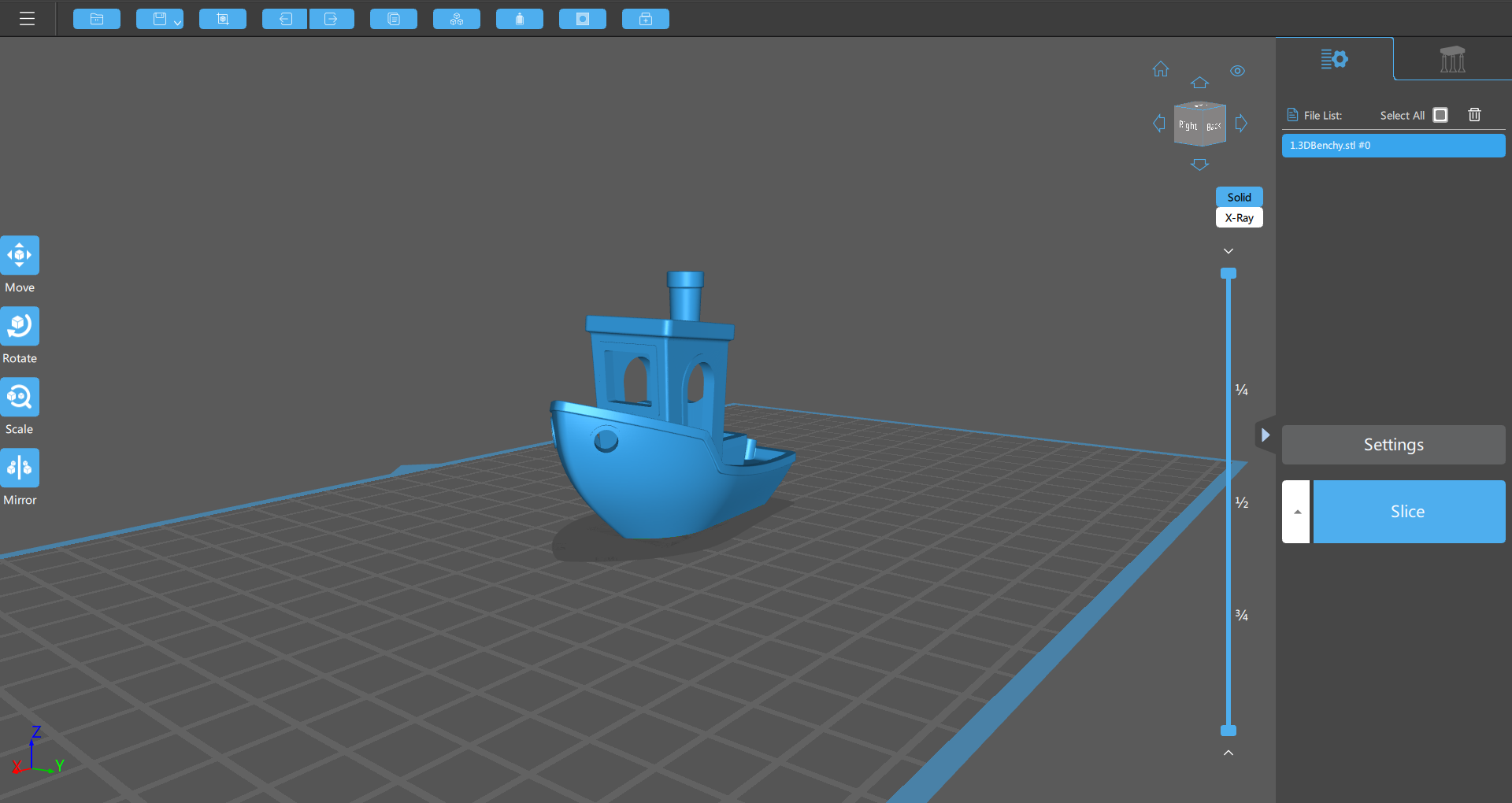The image size is (1512, 803).
Task: Select the Scale tool
Action: coord(20,397)
